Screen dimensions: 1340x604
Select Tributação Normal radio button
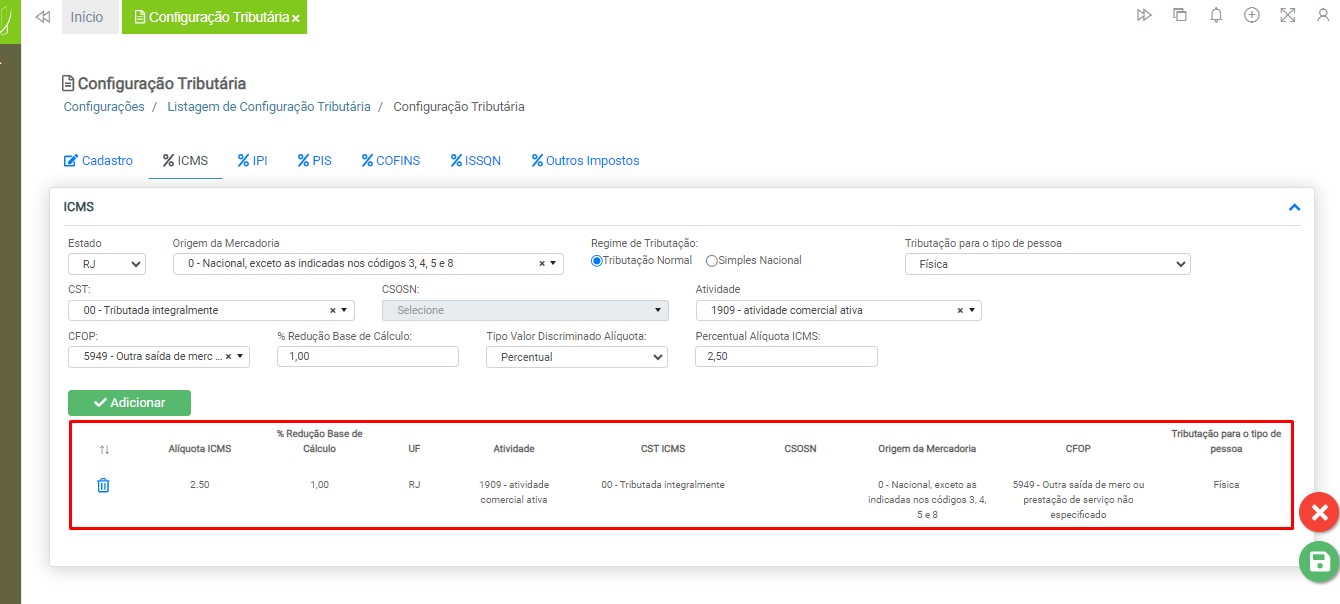[597, 261]
